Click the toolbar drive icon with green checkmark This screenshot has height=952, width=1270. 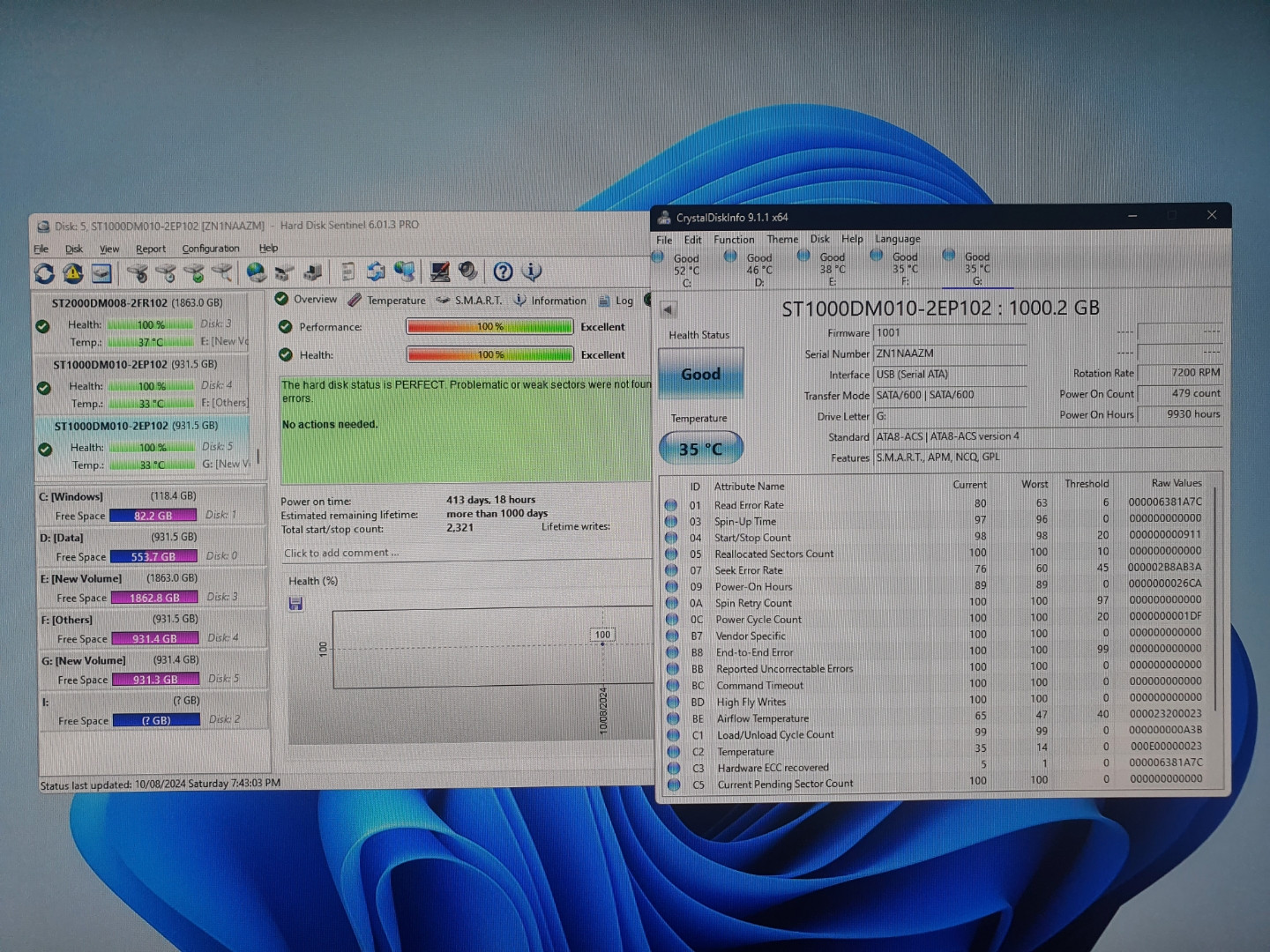pyautogui.click(x=194, y=273)
